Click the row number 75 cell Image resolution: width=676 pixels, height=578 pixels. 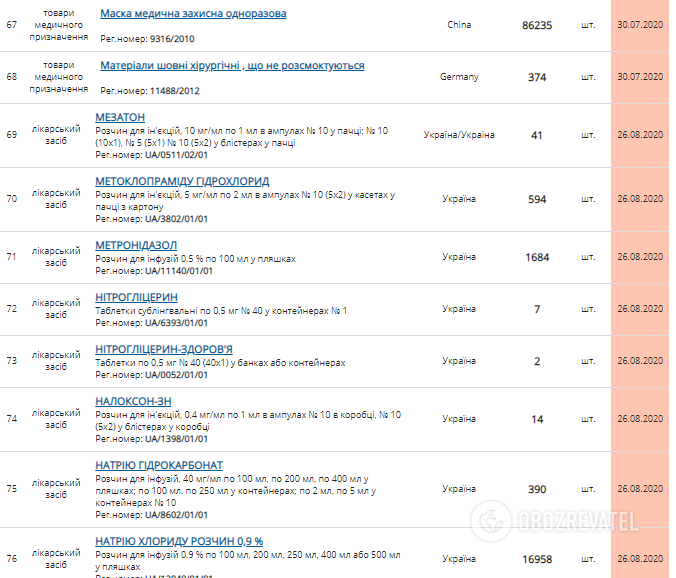12,489
